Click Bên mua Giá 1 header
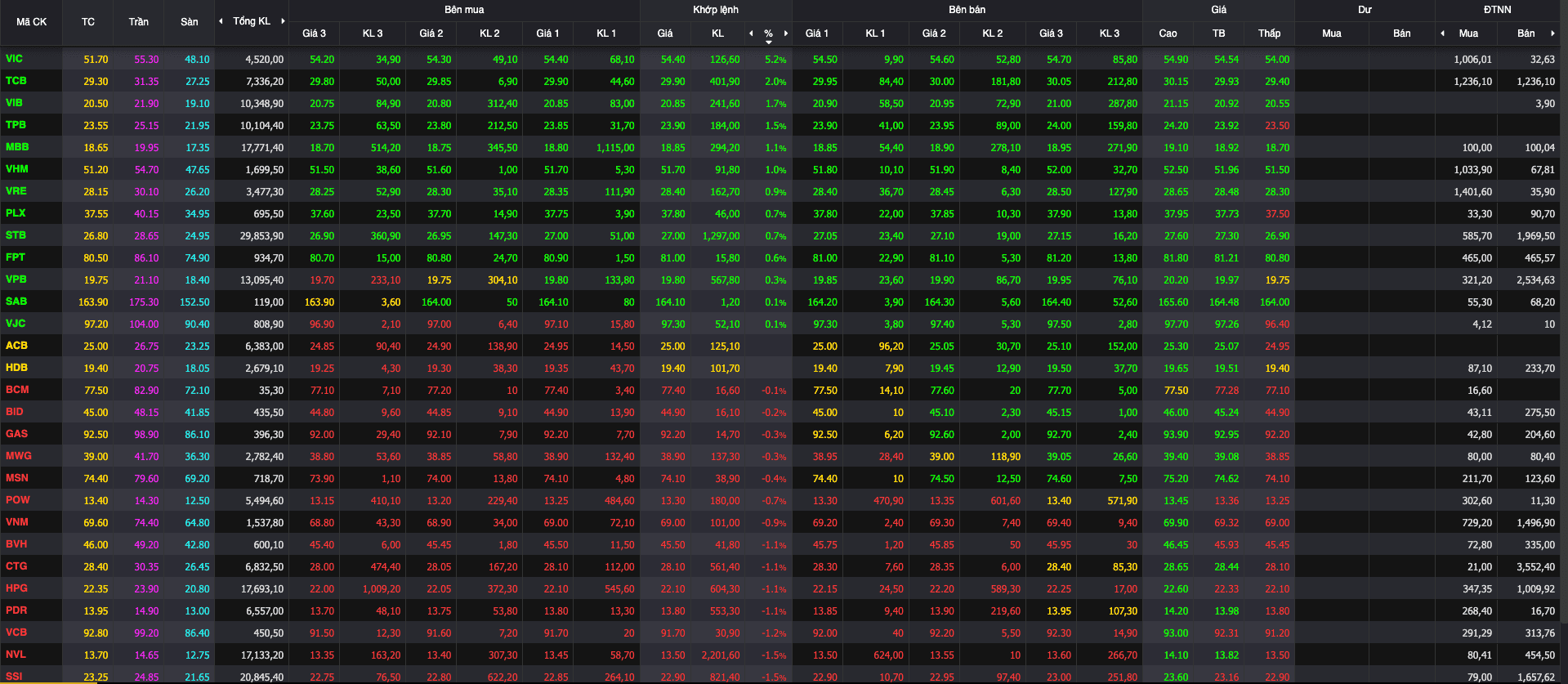 pos(547,34)
